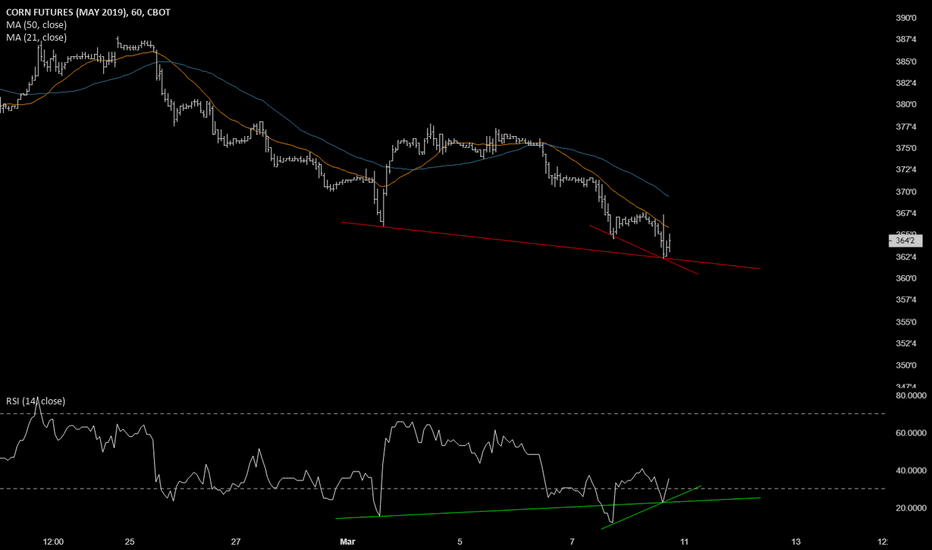The width and height of the screenshot is (932, 550).
Task: Click the 375'0 price axis label
Action: (905, 148)
